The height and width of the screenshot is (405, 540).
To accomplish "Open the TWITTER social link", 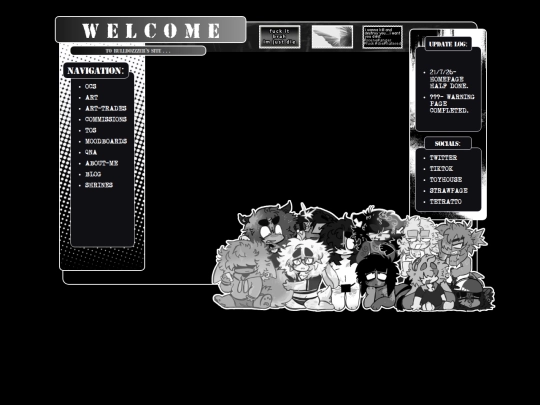I will tap(443, 158).
